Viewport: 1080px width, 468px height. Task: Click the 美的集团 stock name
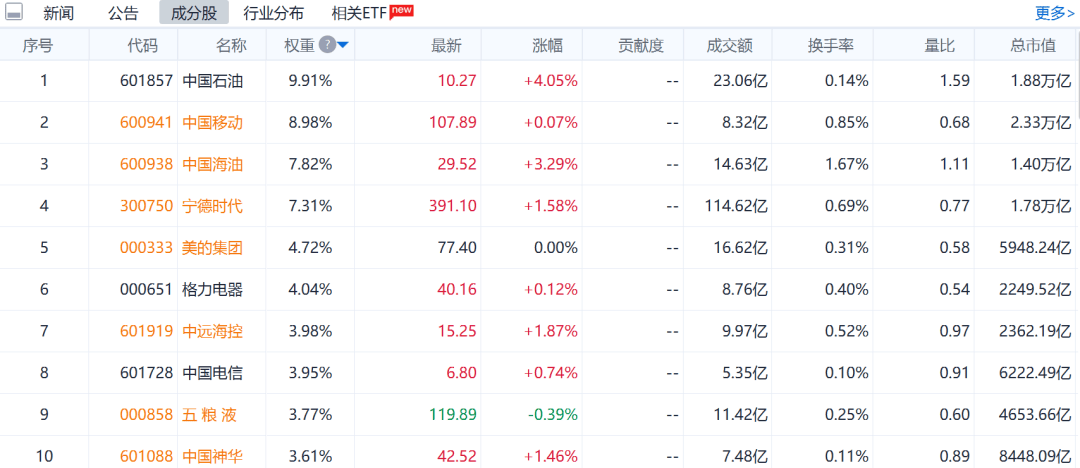click(x=212, y=247)
